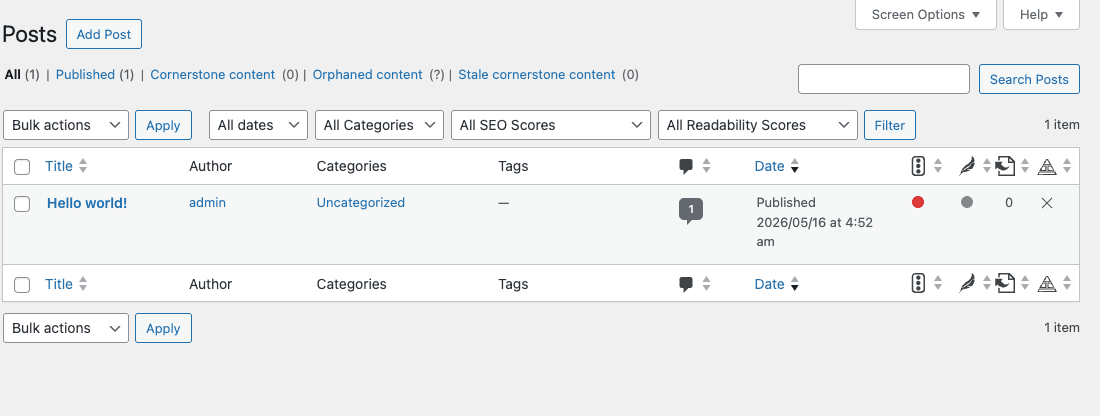Click the bottom Apply button

coord(163,328)
